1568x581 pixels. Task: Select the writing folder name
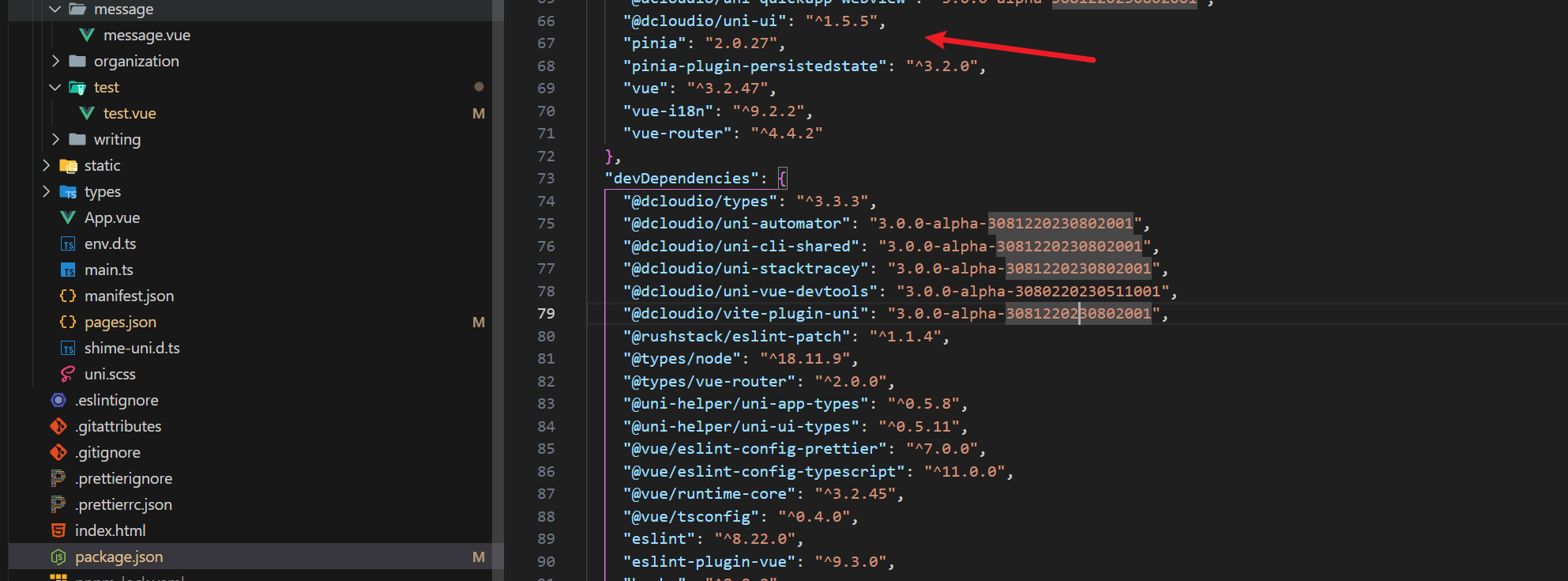[x=117, y=139]
